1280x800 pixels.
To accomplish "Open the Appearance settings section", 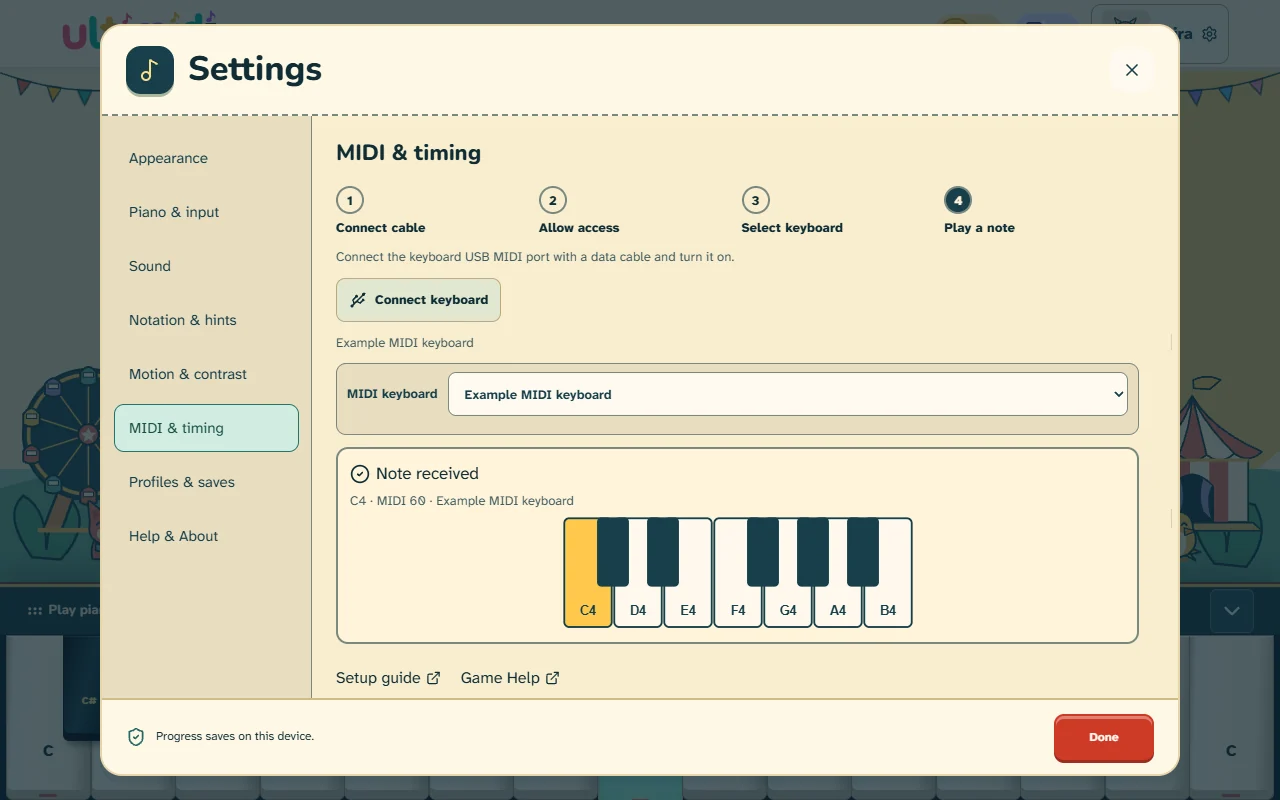I will [x=206, y=158].
